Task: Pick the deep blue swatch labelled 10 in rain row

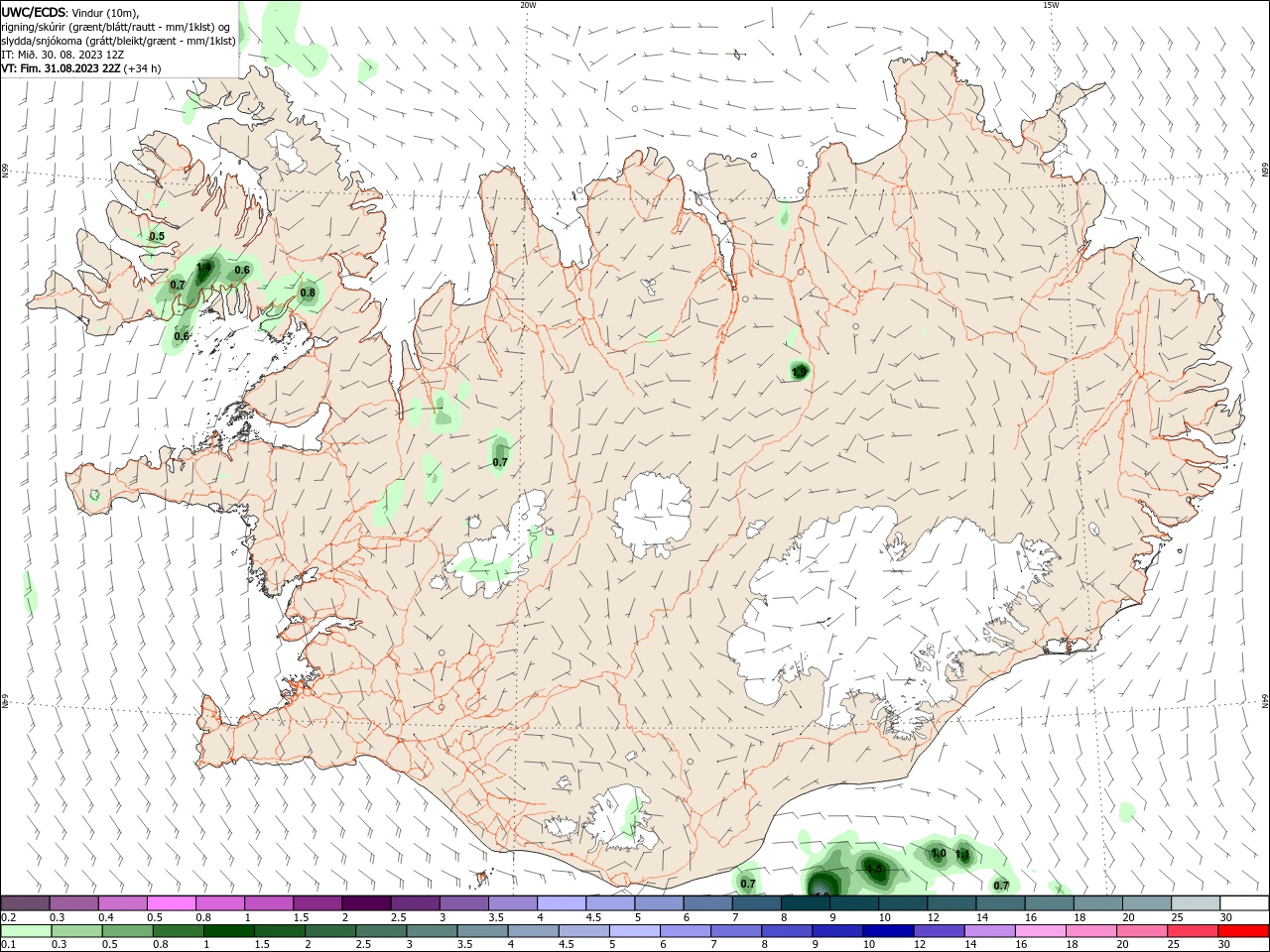Action: tap(888, 931)
